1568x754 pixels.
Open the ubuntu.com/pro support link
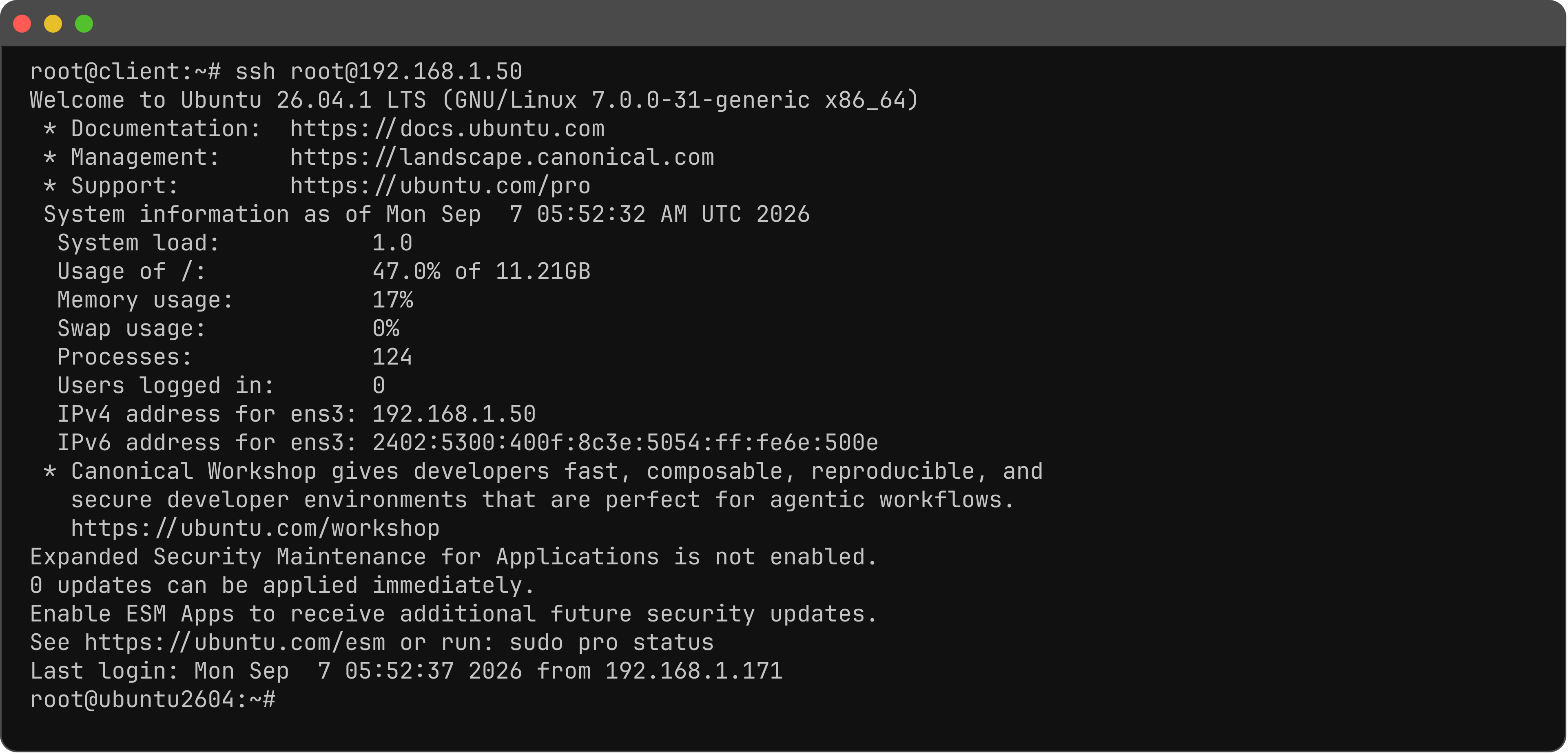(x=440, y=186)
